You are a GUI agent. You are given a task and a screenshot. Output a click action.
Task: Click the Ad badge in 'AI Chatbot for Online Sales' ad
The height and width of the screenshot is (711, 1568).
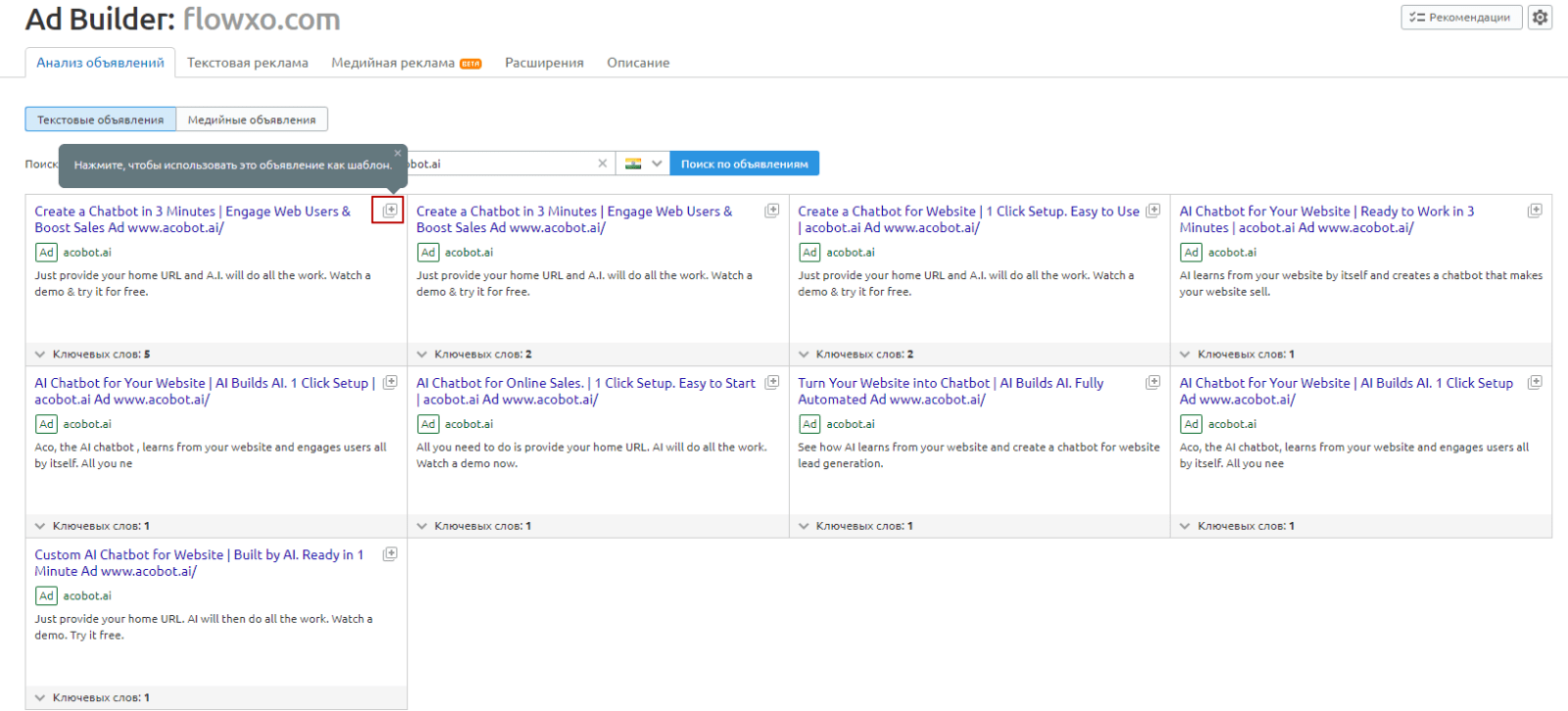[x=428, y=424]
